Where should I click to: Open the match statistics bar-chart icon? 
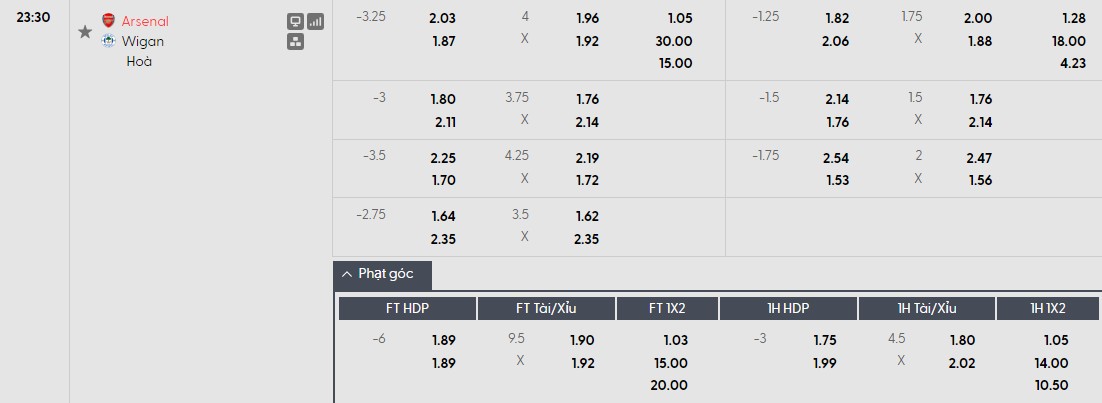coord(315,21)
